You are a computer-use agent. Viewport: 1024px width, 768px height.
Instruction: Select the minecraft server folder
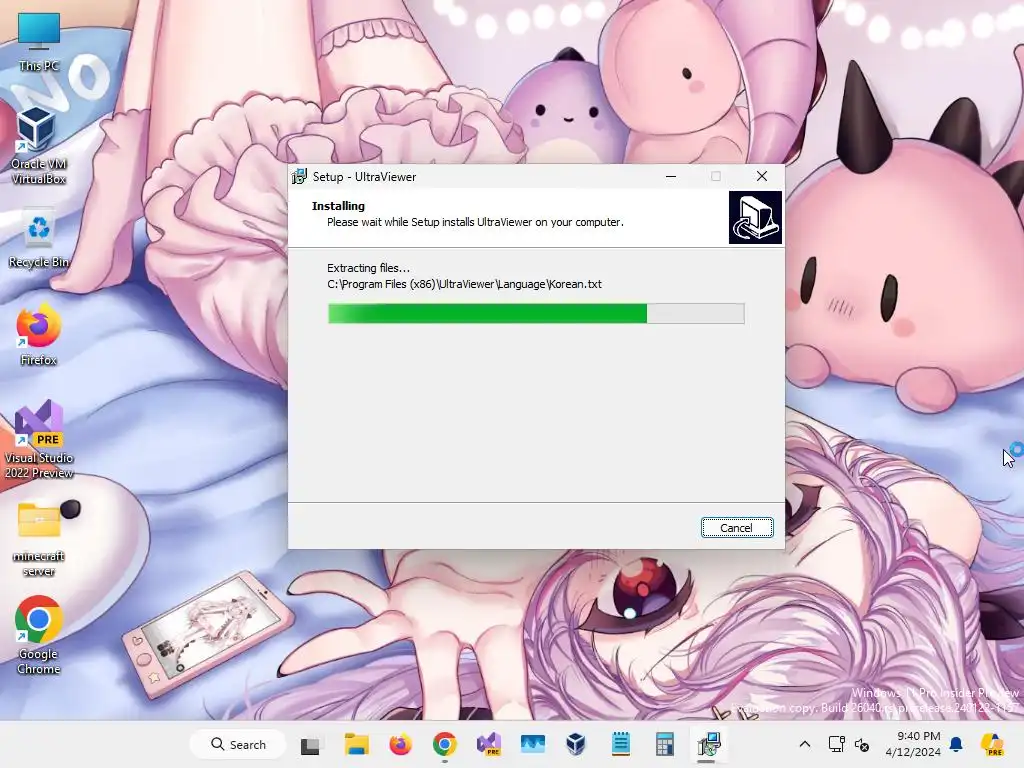pyautogui.click(x=39, y=539)
